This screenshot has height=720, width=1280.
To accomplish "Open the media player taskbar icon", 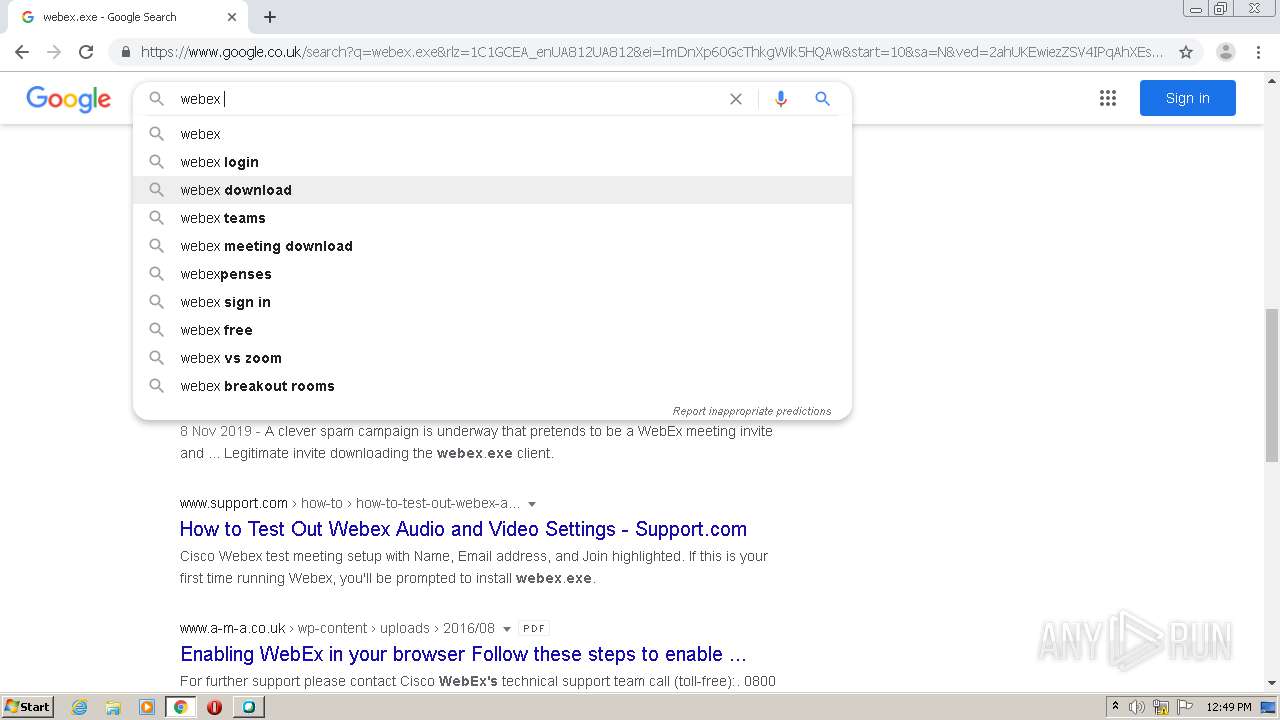I will click(x=147, y=707).
